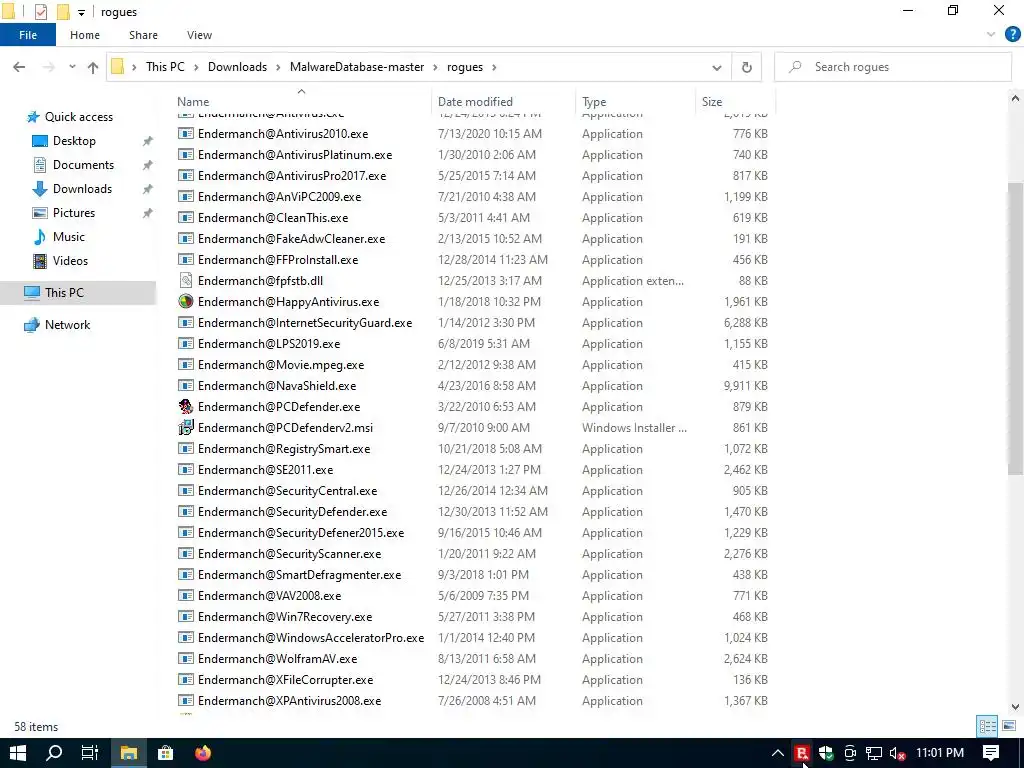The image size is (1024, 768).
Task: Select the file Endermanch@SecurityScanner.exe
Action: [x=289, y=554]
